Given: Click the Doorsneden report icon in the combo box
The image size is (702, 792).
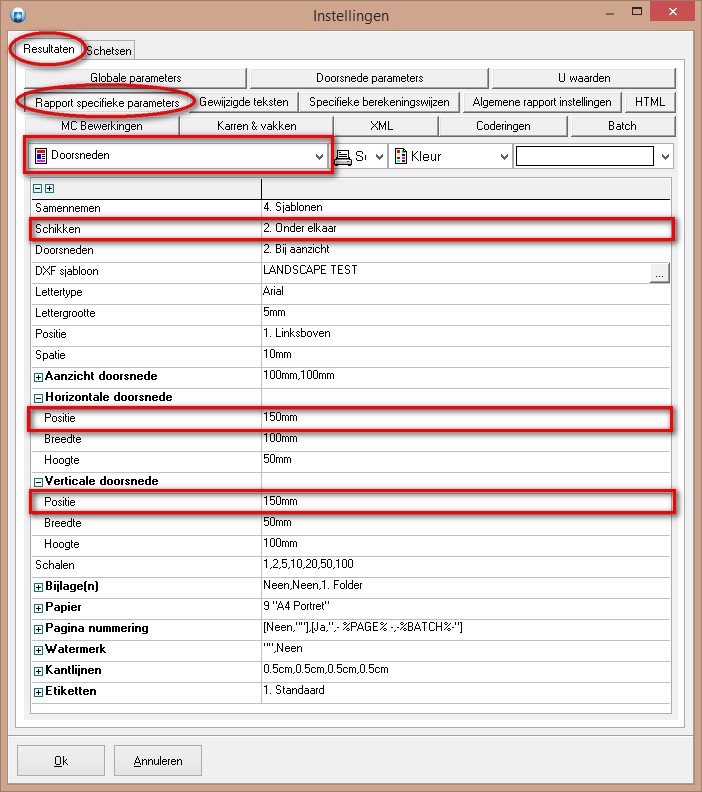Looking at the screenshot, I should click(x=41, y=156).
